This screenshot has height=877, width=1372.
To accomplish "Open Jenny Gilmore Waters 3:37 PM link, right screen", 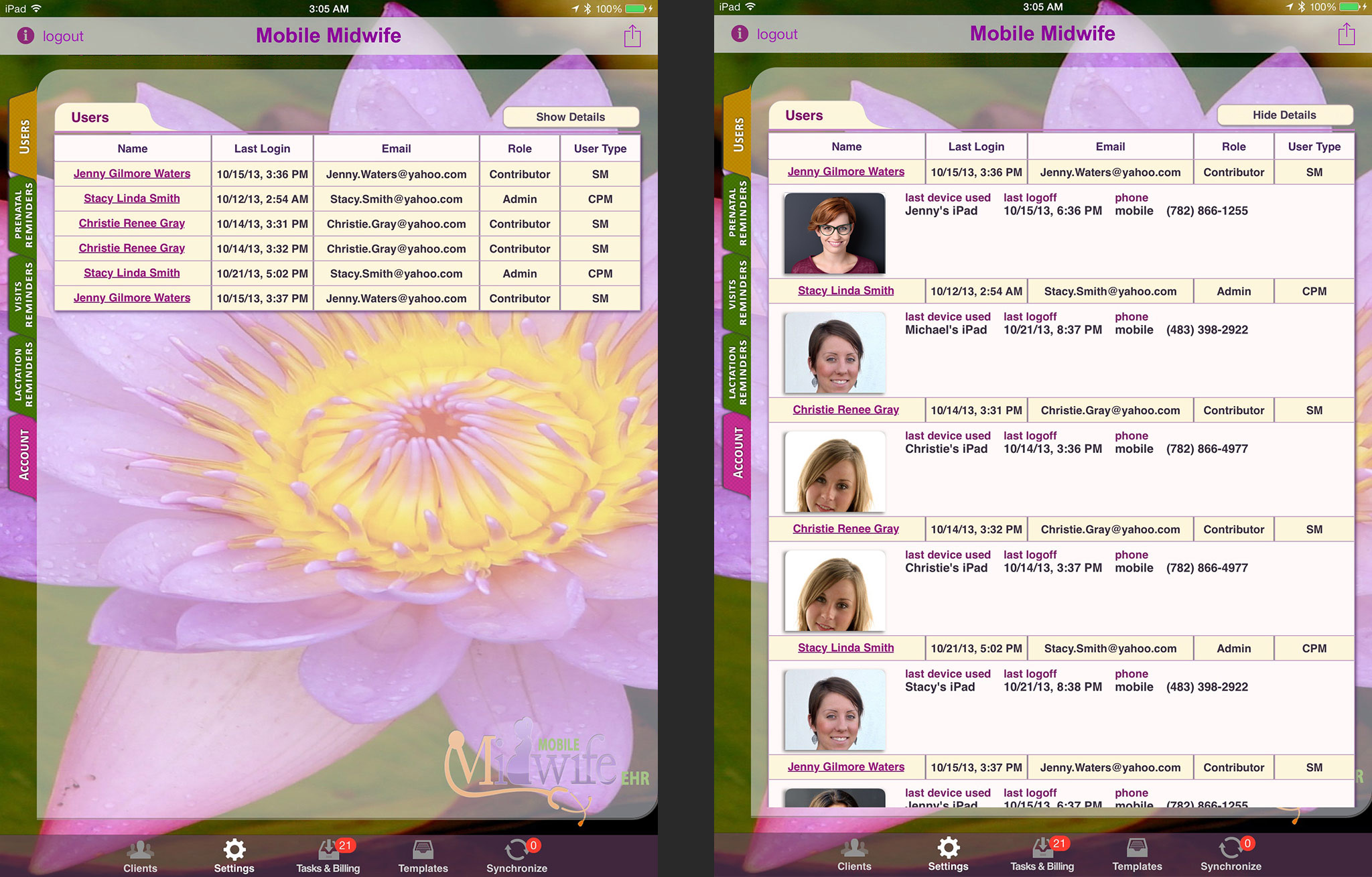I will [846, 766].
